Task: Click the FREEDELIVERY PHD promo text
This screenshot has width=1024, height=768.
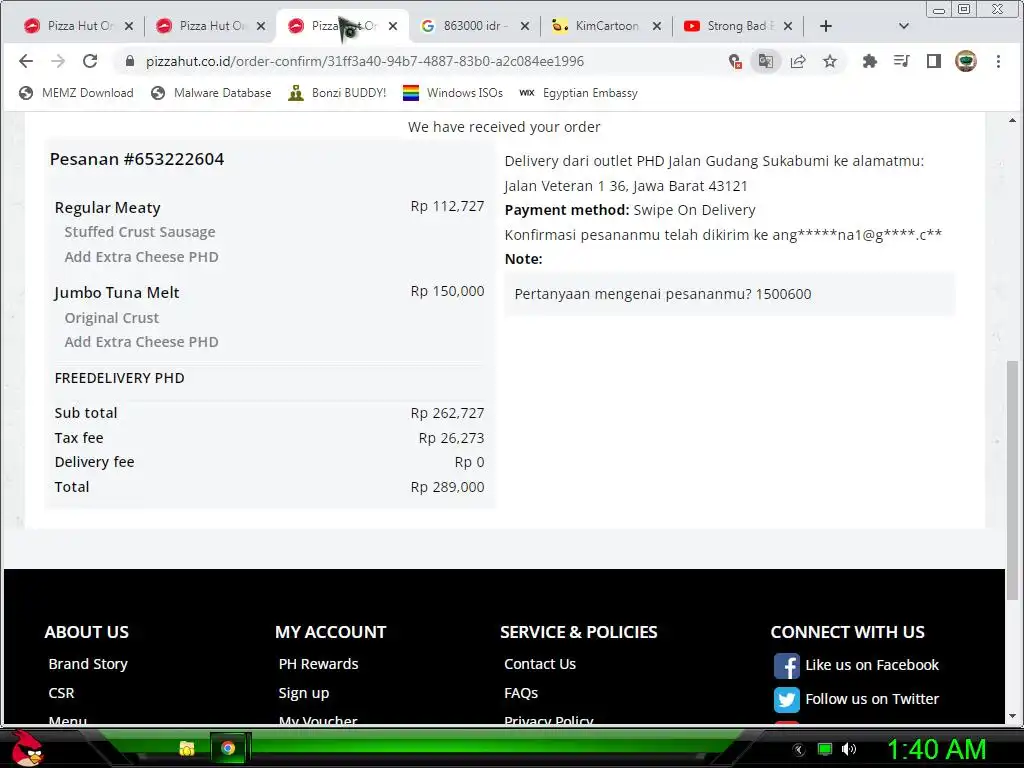Action: coord(120,378)
